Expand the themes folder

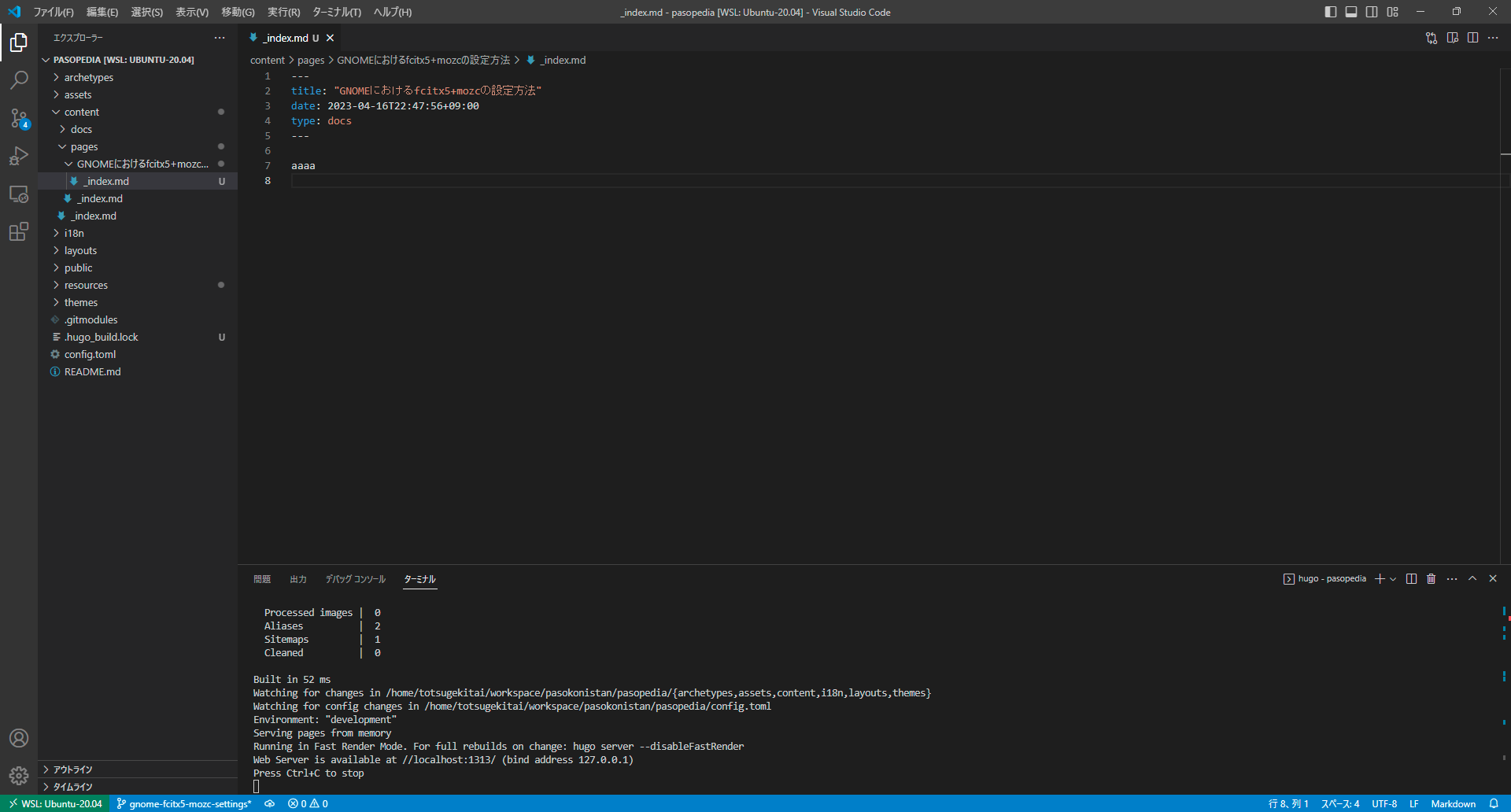pos(80,302)
